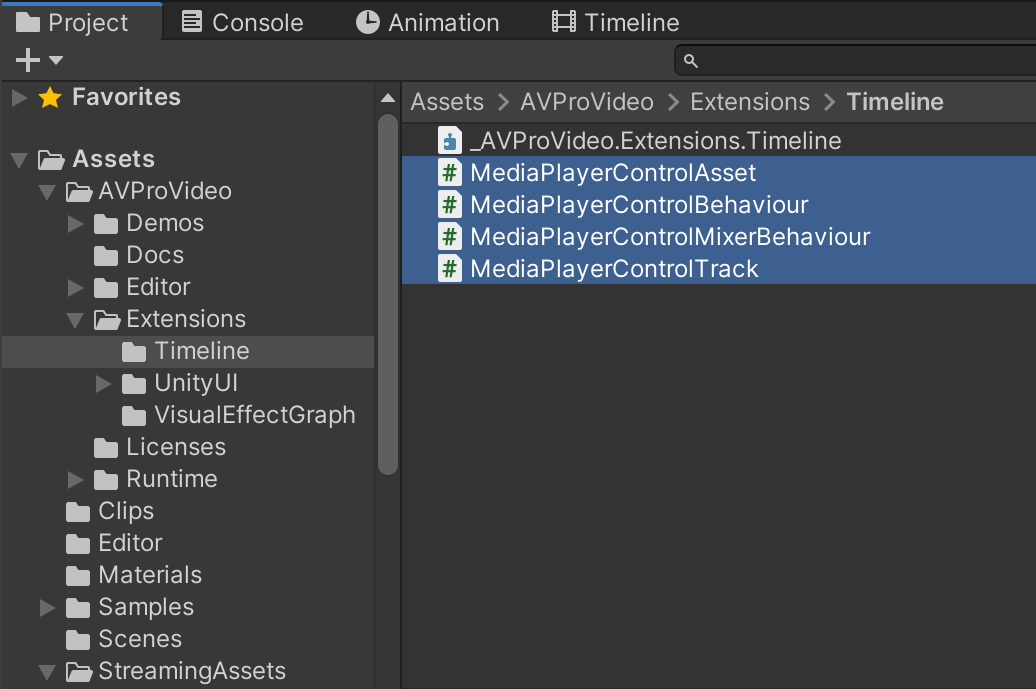Collapse the Extensions folder arrow

(x=75, y=320)
